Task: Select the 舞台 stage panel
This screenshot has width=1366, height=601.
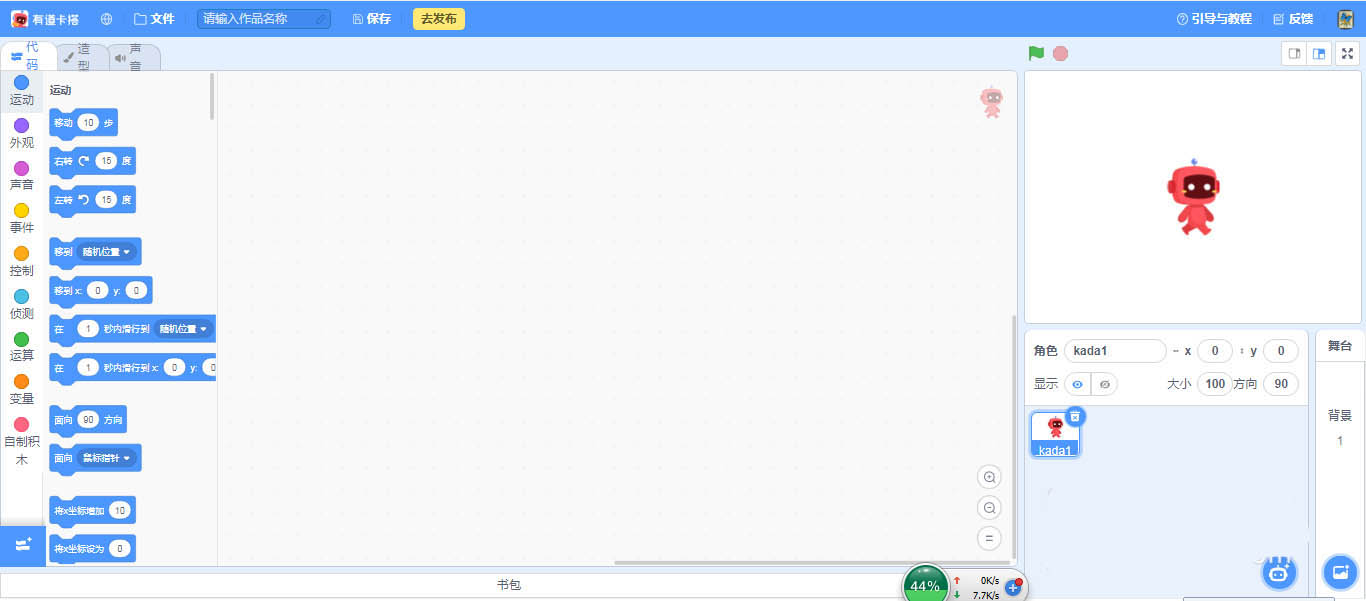Action: (x=1340, y=346)
